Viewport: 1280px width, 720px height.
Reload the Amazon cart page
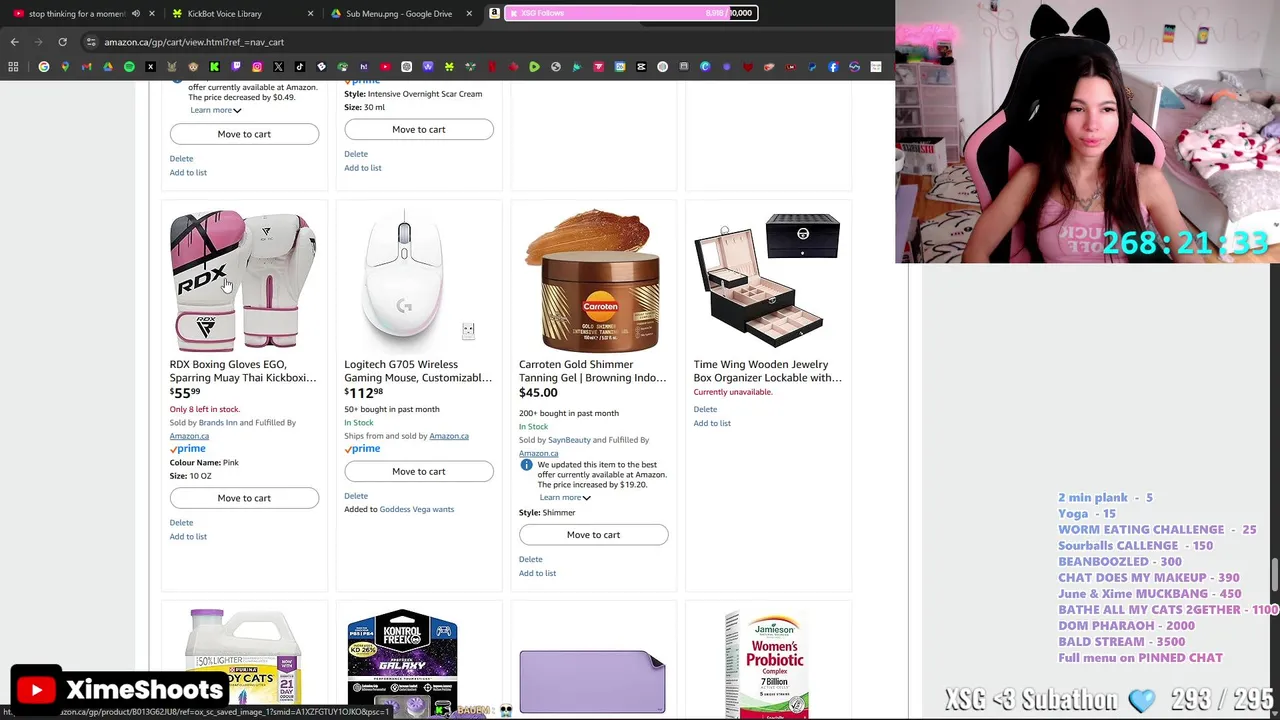click(62, 42)
